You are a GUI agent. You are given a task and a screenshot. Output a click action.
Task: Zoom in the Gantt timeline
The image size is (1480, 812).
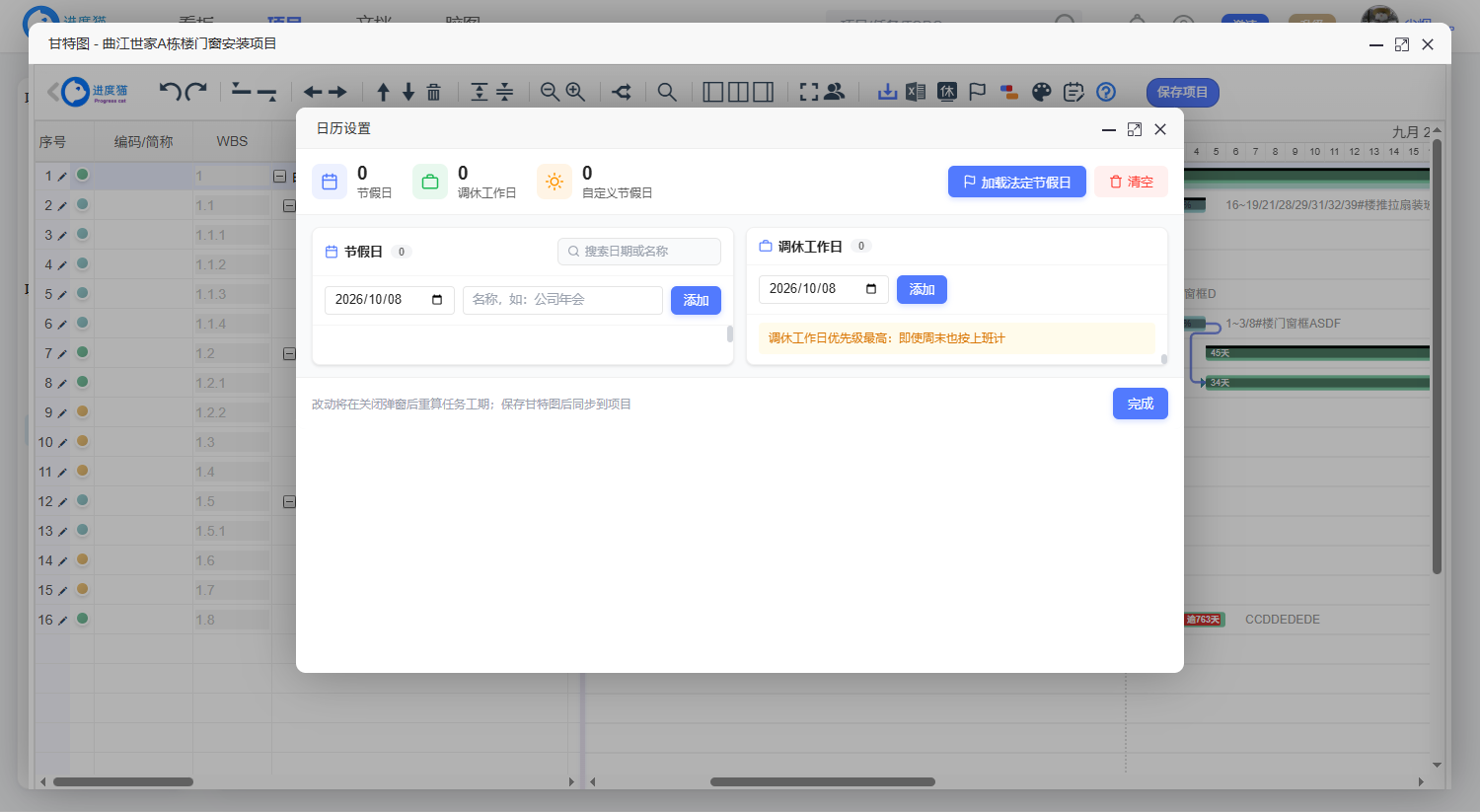(575, 92)
